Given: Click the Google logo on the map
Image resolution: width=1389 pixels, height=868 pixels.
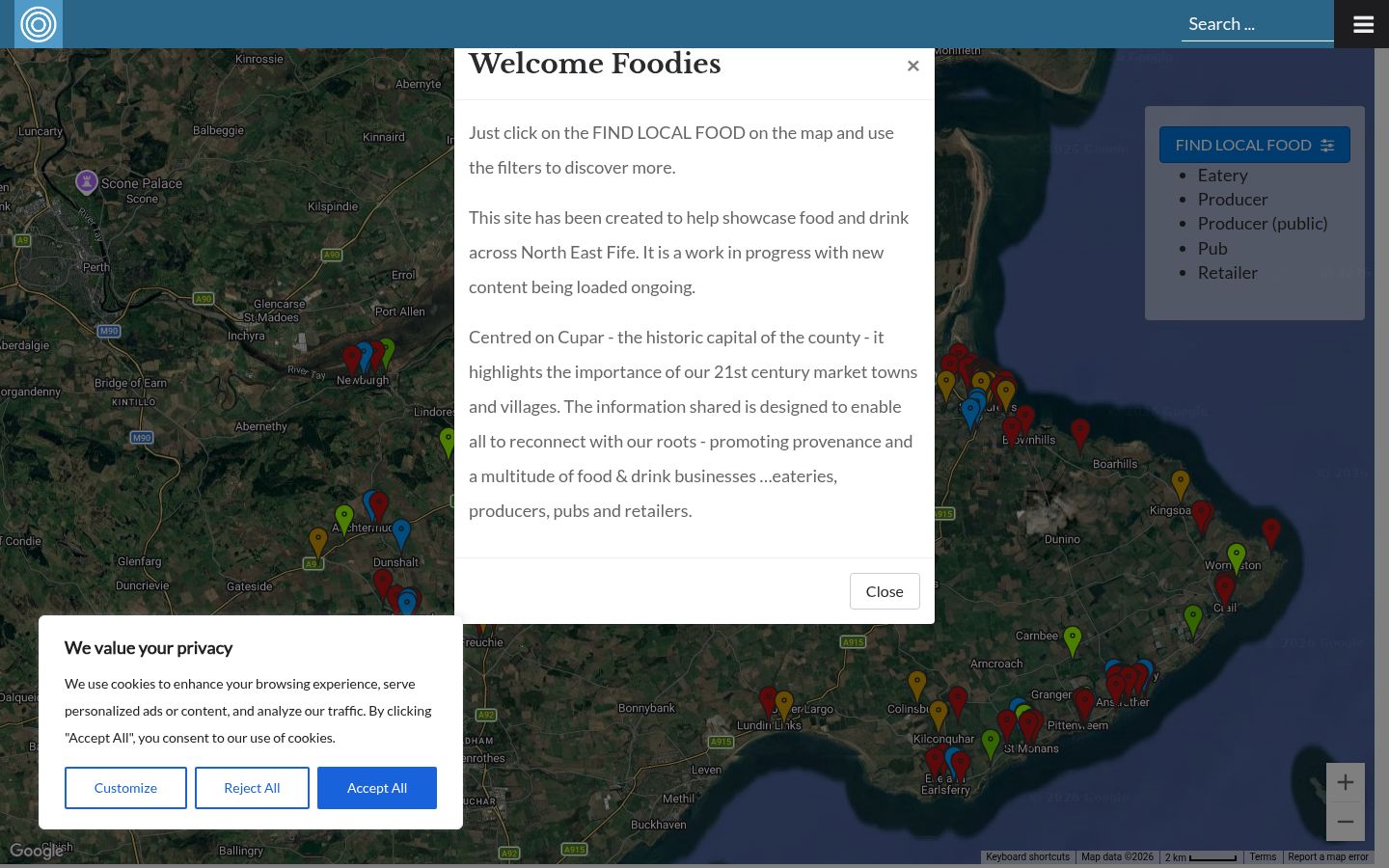Looking at the screenshot, I should tap(37, 851).
